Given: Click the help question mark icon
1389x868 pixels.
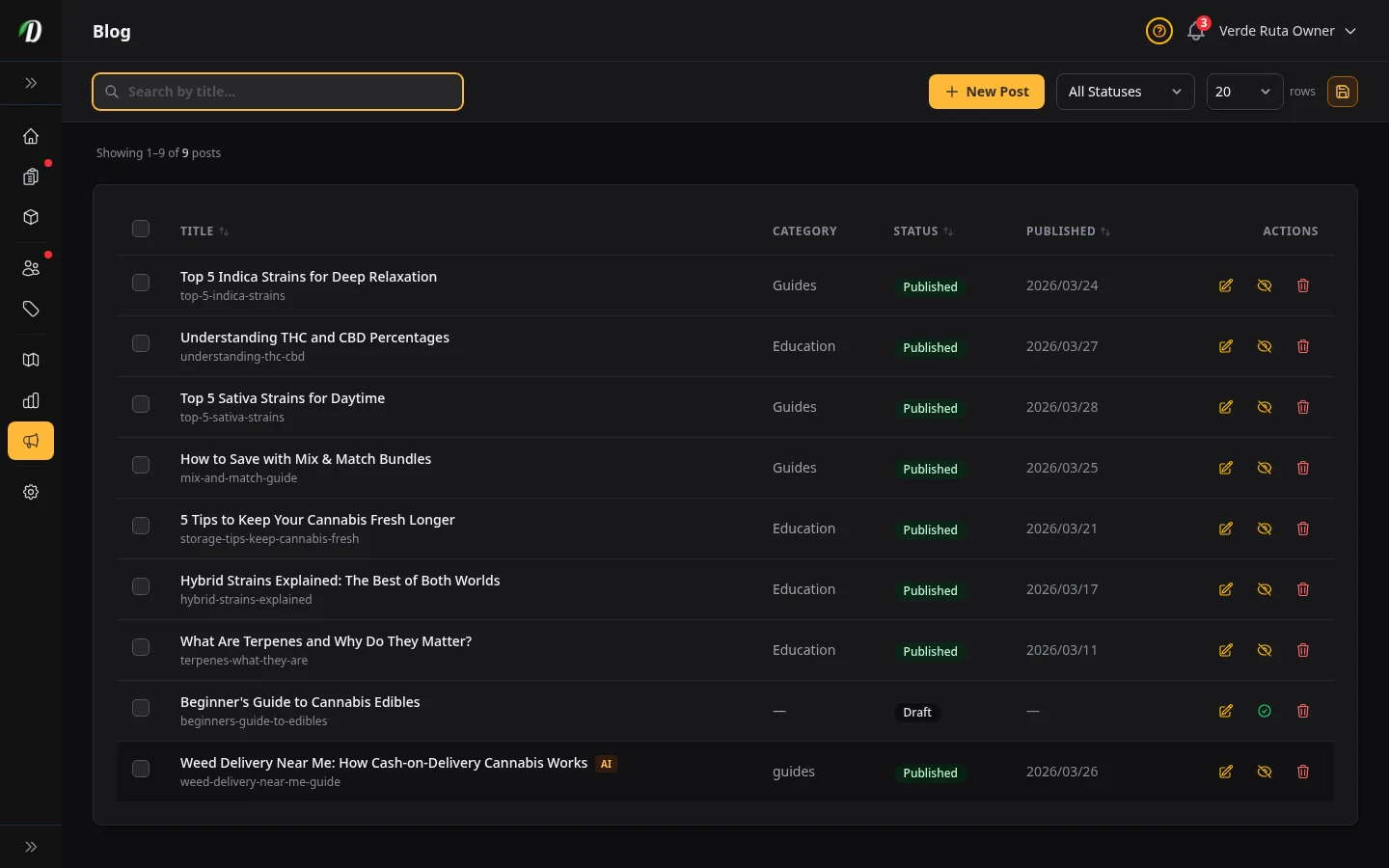Looking at the screenshot, I should [x=1158, y=31].
